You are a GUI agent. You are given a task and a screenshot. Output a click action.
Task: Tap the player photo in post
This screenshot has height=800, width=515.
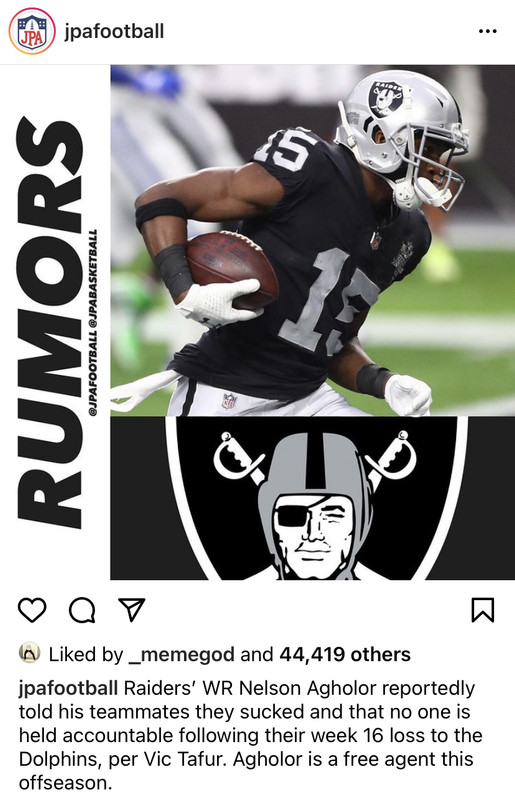point(312,240)
